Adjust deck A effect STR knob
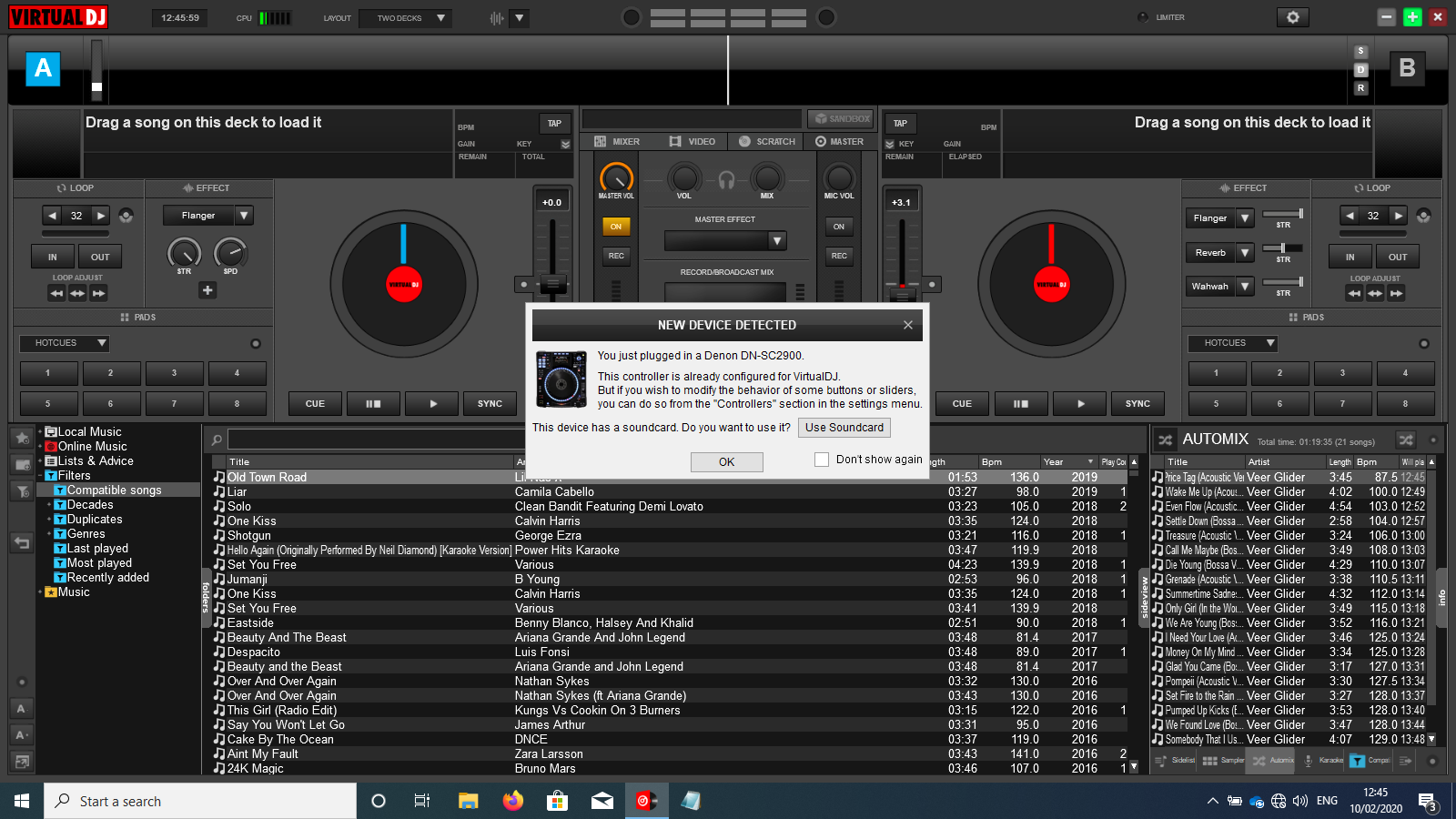The height and width of the screenshot is (819, 1456). pos(184,253)
